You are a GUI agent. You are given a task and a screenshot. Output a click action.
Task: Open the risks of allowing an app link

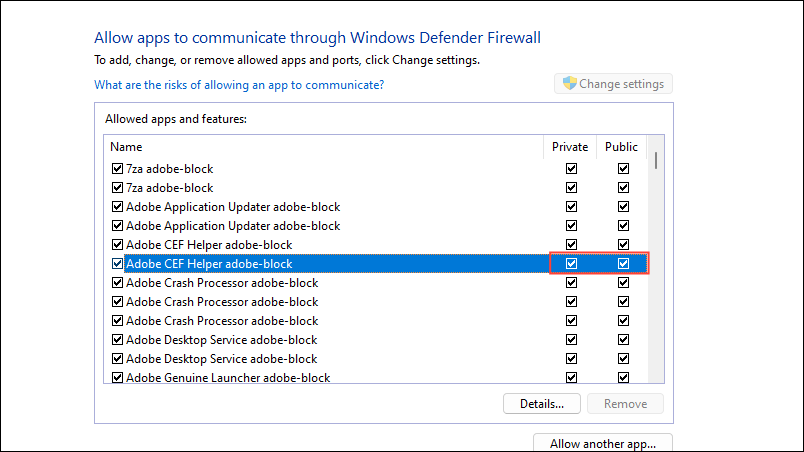(239, 85)
